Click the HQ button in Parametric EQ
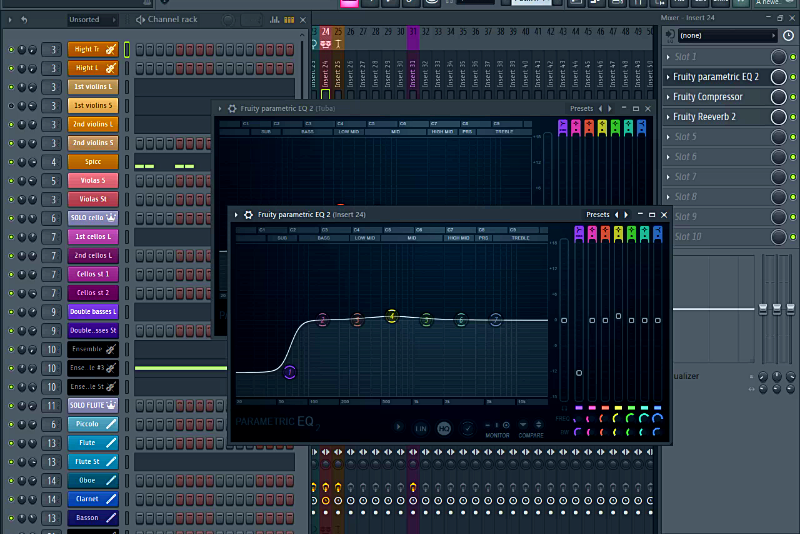The width and height of the screenshot is (800, 534). [444, 428]
